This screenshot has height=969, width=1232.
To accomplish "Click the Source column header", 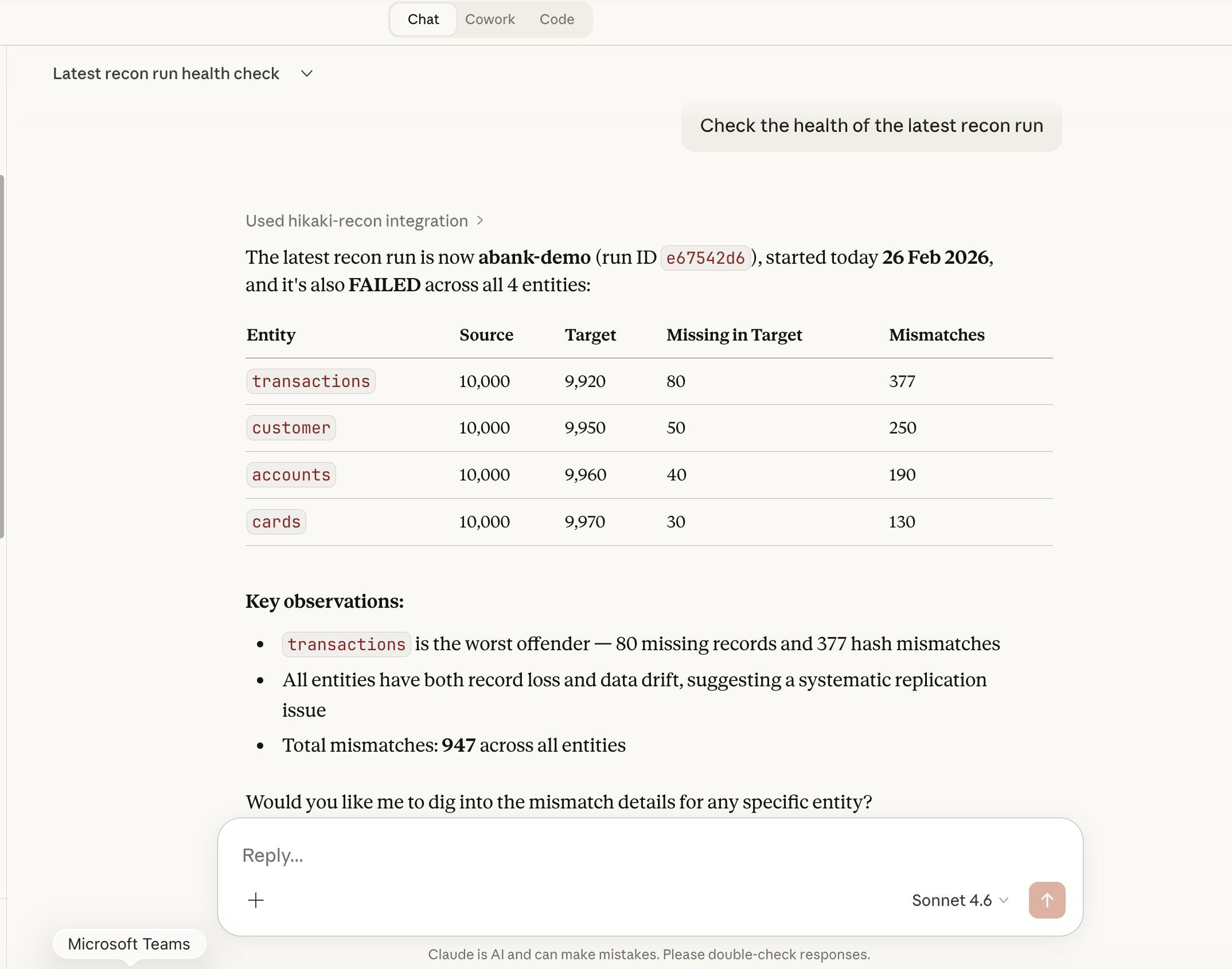I will point(486,335).
